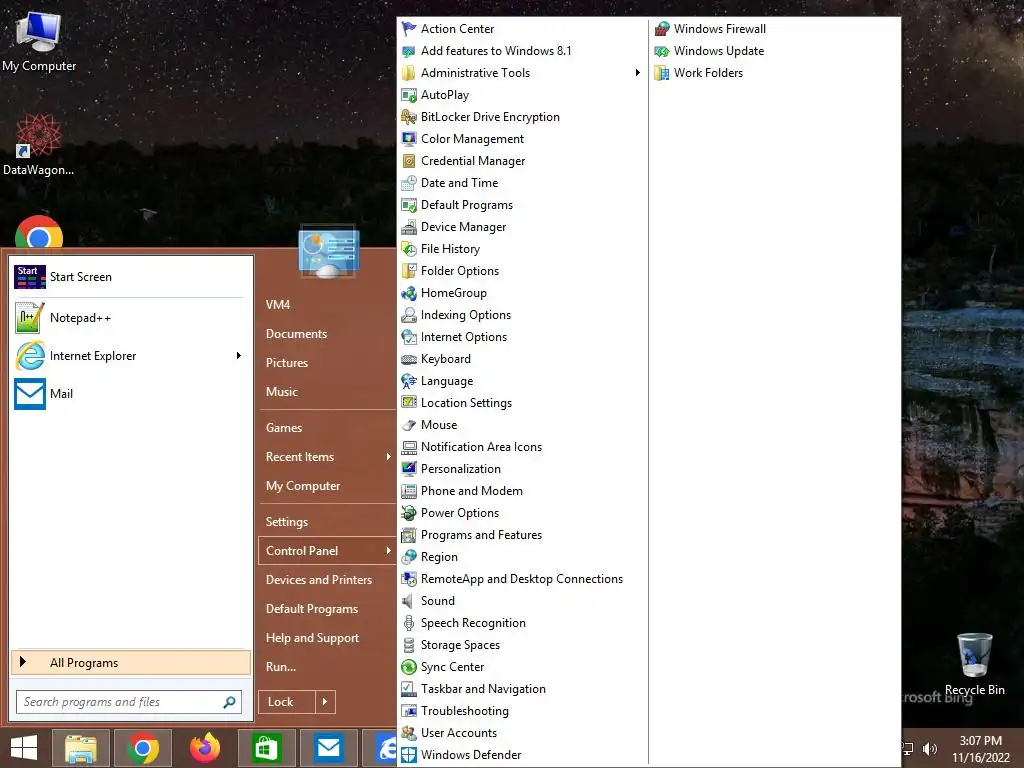Select Music in Start menu

[x=281, y=392]
